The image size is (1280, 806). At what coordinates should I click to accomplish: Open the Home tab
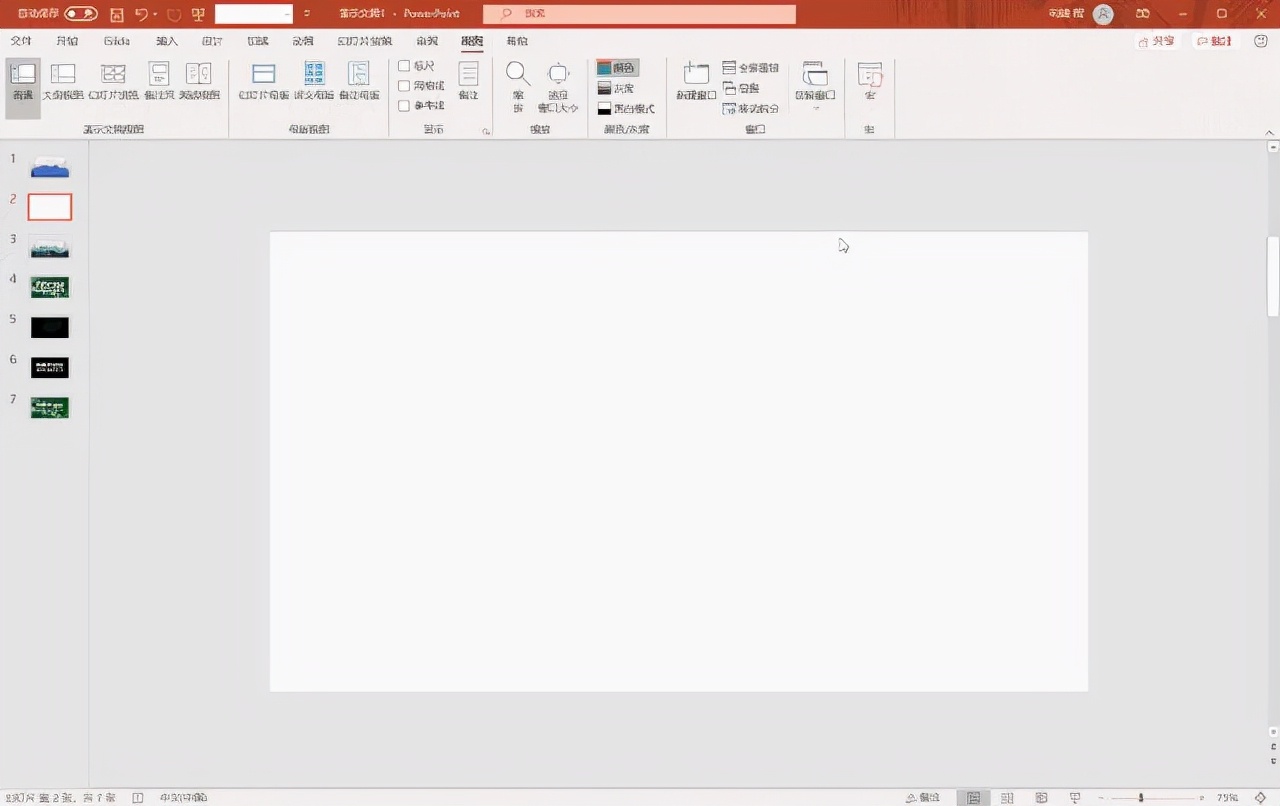tap(67, 41)
